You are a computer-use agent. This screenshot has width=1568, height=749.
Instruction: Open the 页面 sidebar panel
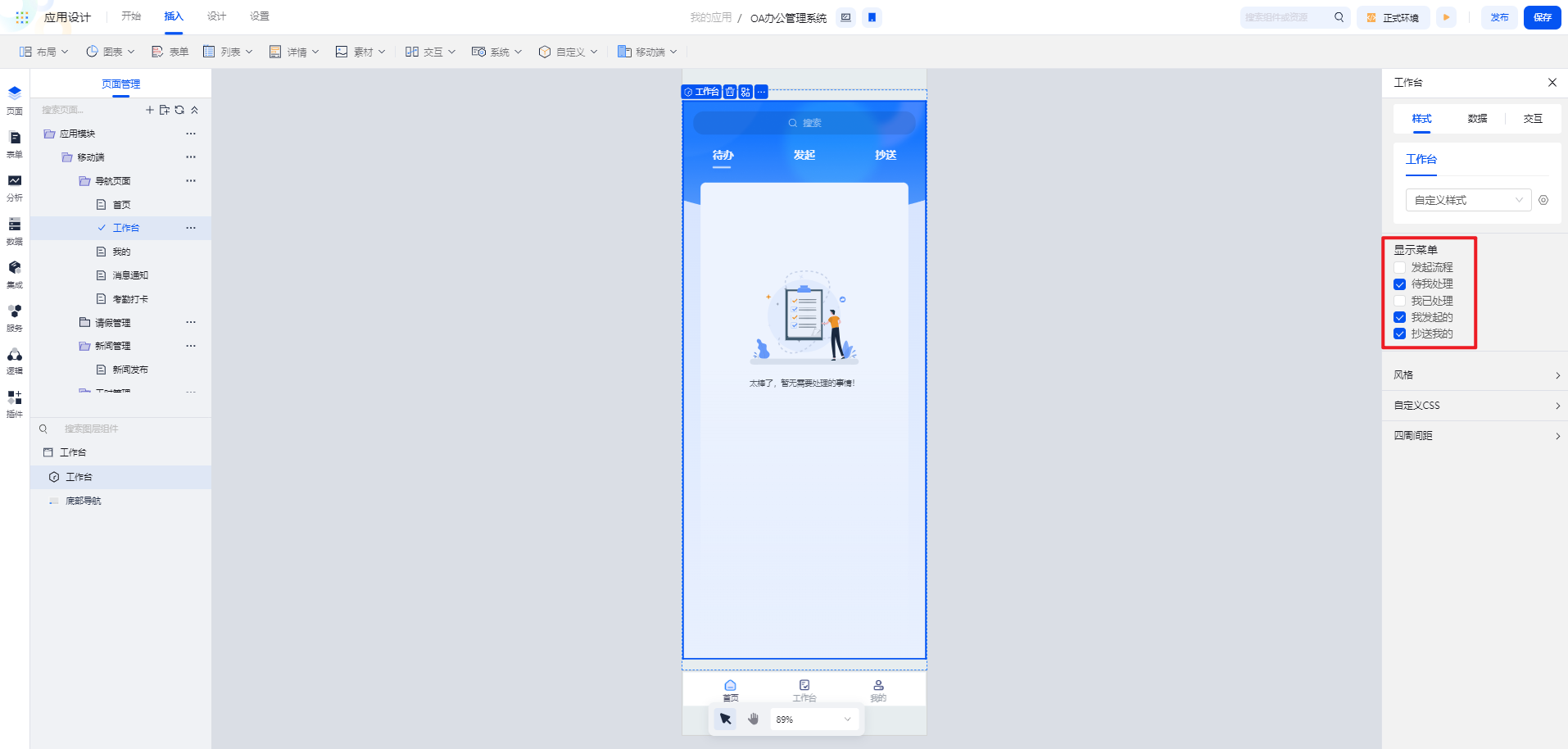(15, 99)
